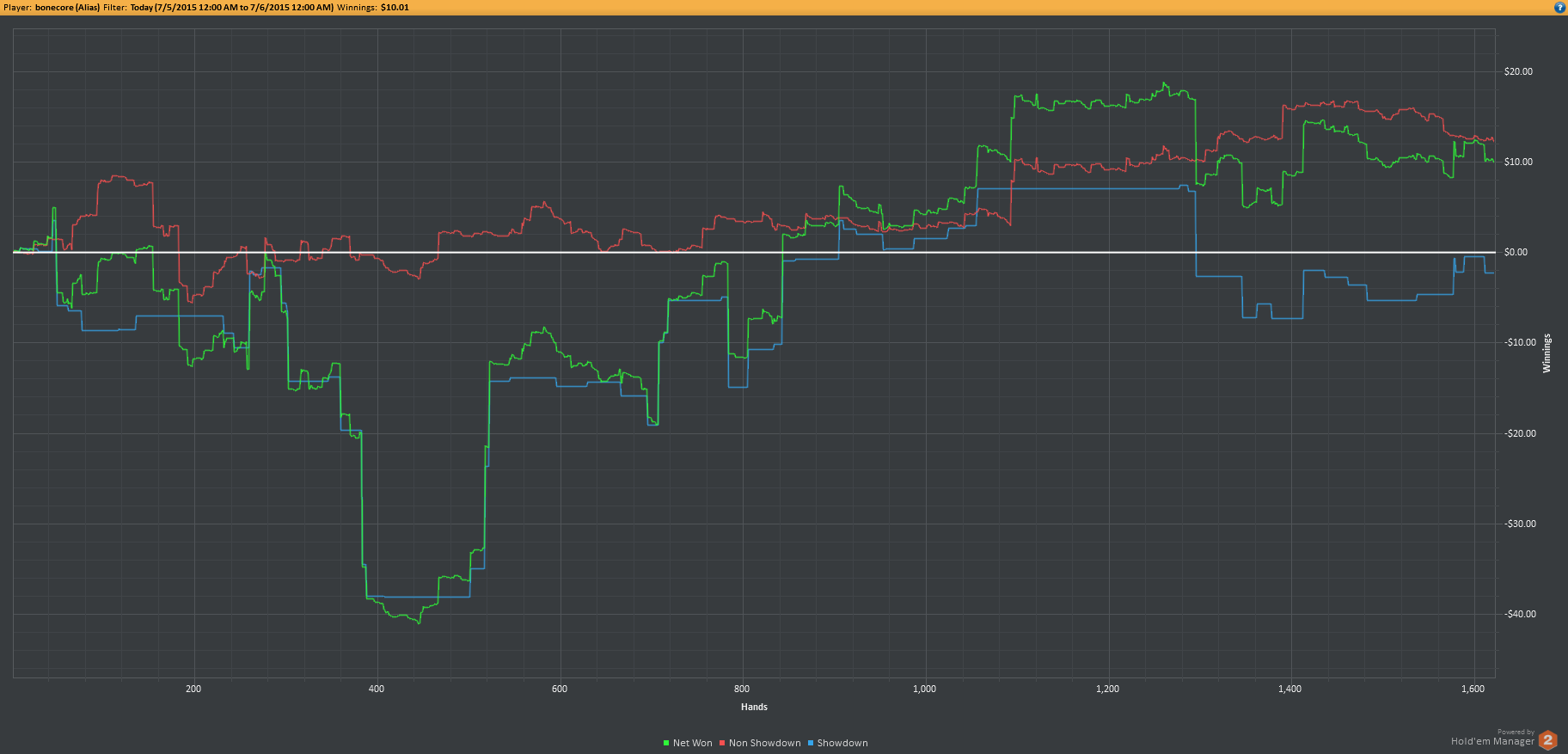The height and width of the screenshot is (754, 1568).
Task: Select the Today date range filter text
Action: click(232, 8)
